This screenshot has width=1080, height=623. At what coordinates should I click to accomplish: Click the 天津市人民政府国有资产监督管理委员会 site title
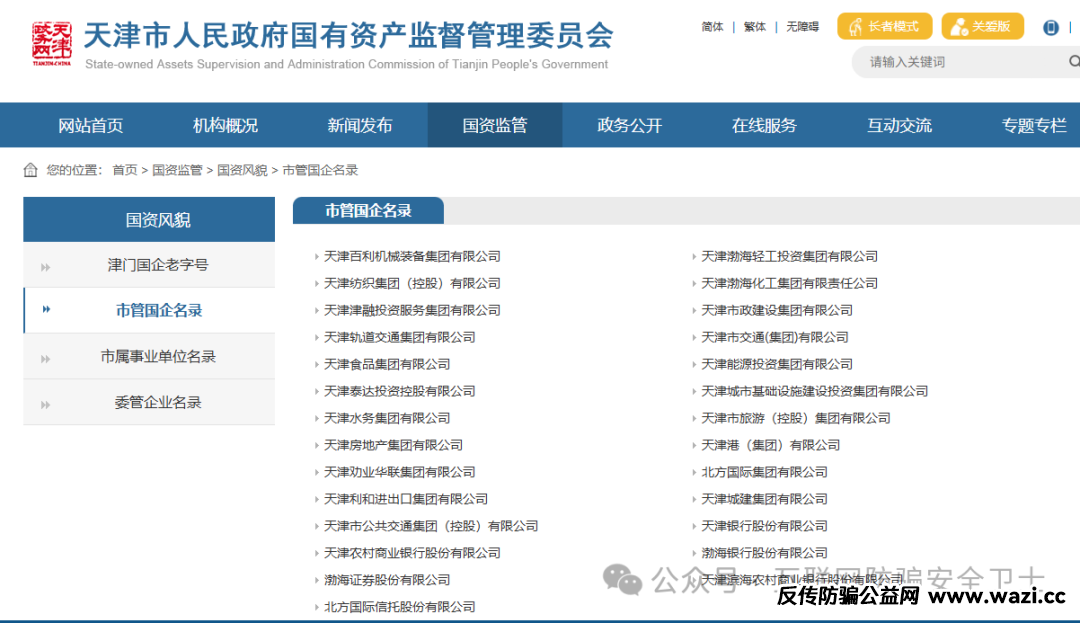[x=349, y=36]
